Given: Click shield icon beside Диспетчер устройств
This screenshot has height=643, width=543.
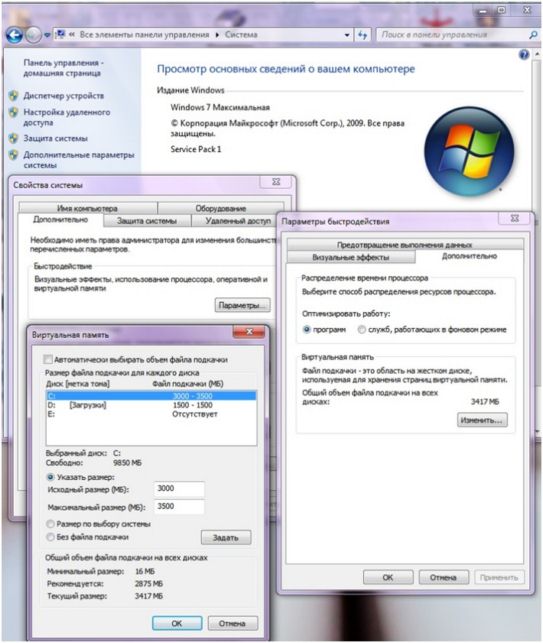Looking at the screenshot, I should point(14,96).
